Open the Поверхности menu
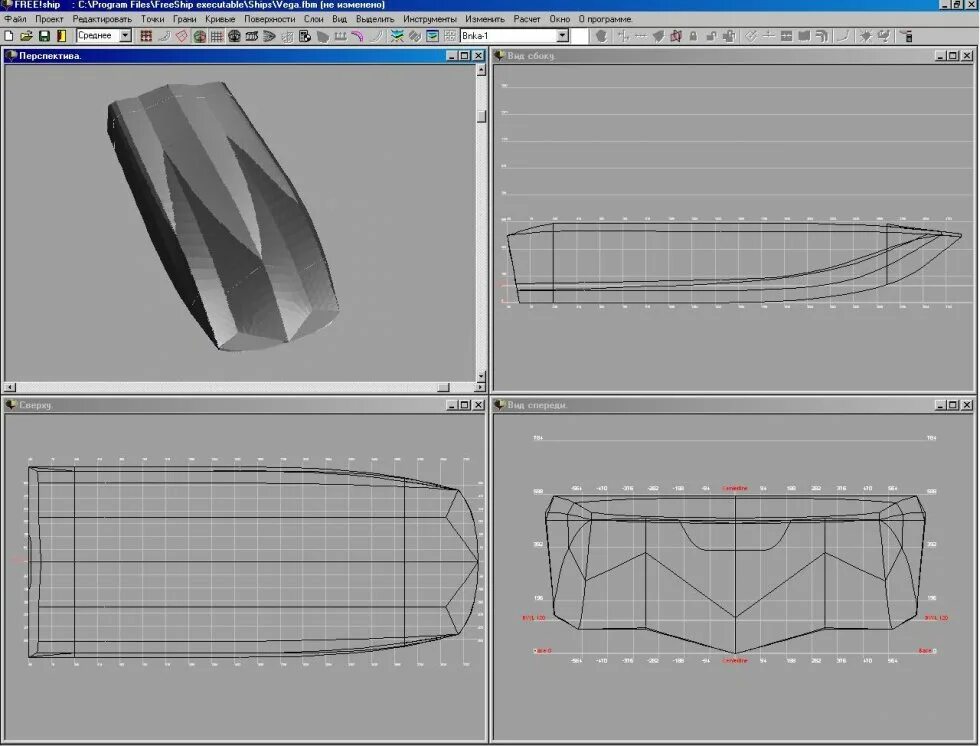The image size is (980, 746). tap(269, 19)
